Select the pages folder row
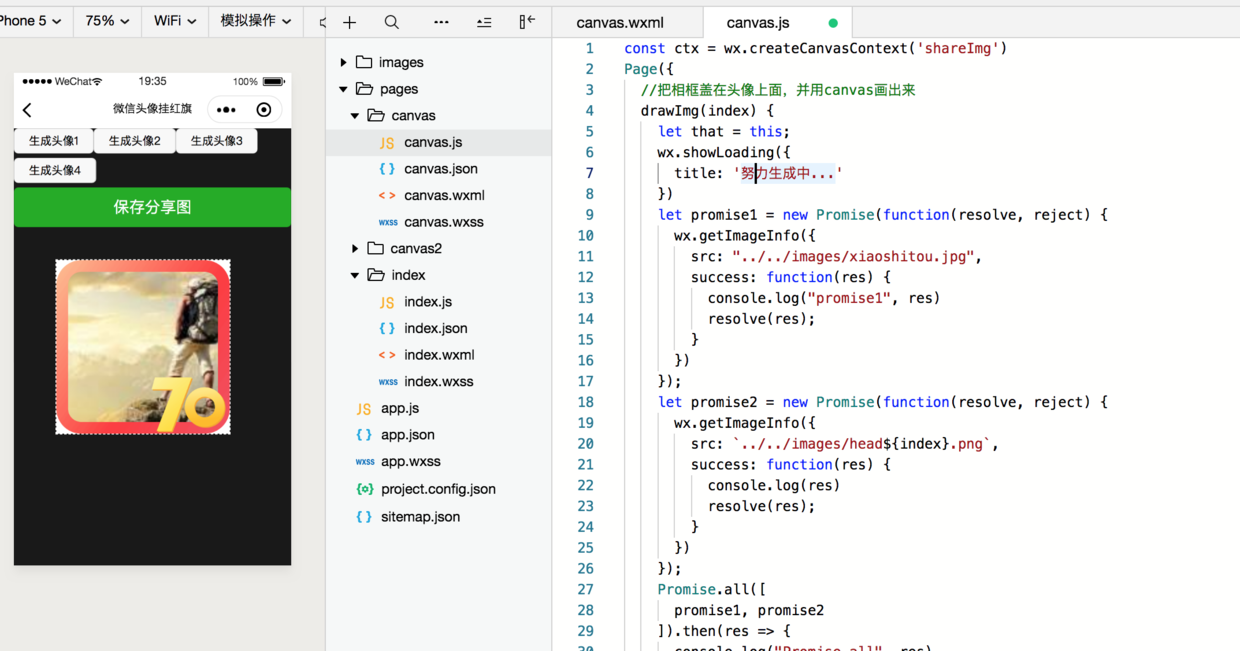Screen dimensions: 1240x651 [x=439, y=89]
